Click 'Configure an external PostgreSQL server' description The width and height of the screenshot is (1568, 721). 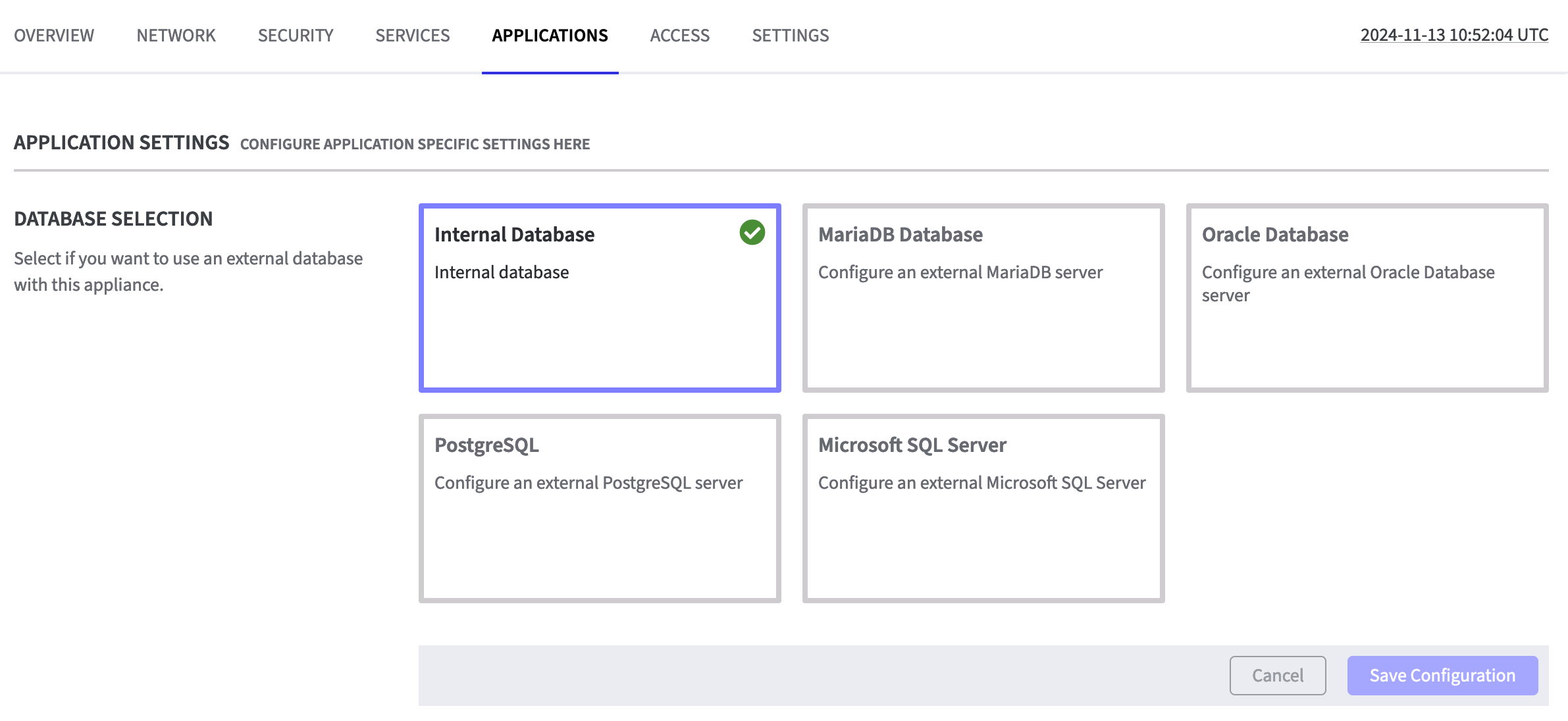tap(588, 483)
